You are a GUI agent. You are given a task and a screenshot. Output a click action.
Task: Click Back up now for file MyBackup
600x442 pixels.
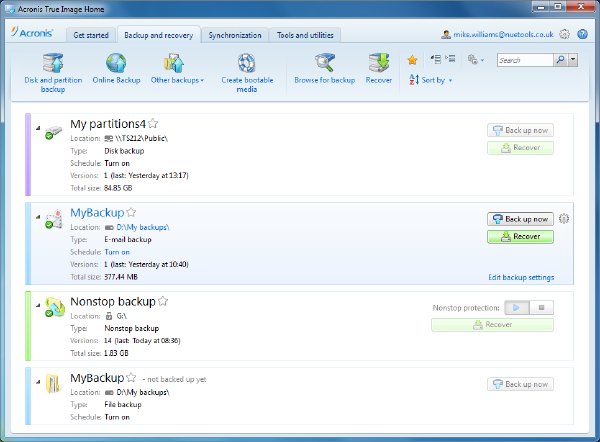coord(520,384)
